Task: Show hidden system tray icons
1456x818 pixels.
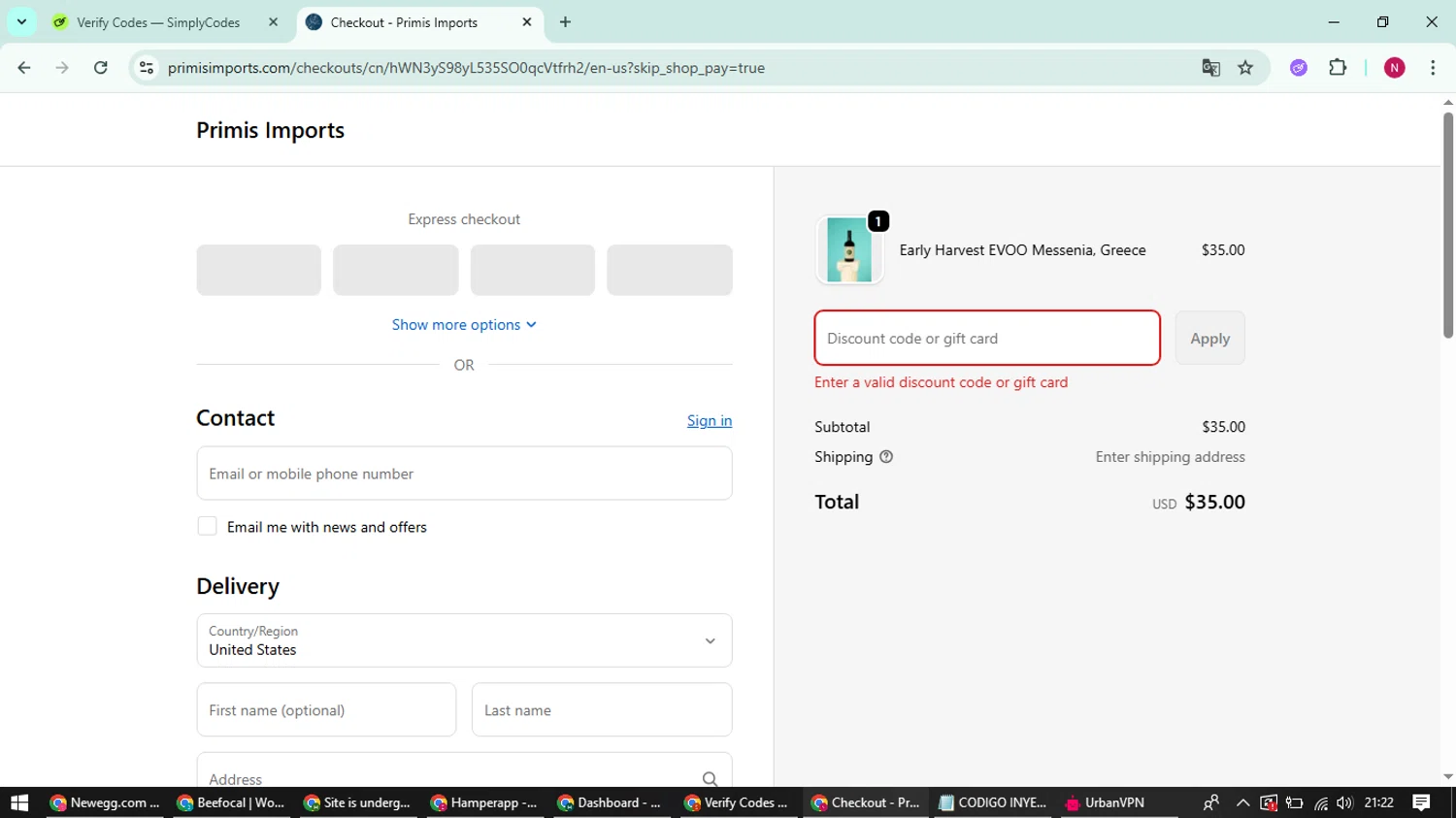Action: pos(1242,802)
